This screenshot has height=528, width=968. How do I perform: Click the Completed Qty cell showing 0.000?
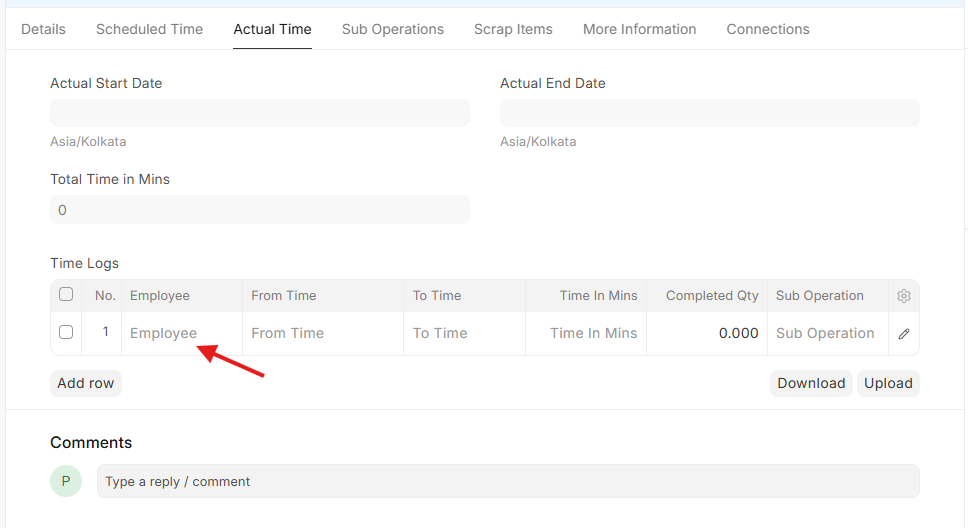point(706,334)
